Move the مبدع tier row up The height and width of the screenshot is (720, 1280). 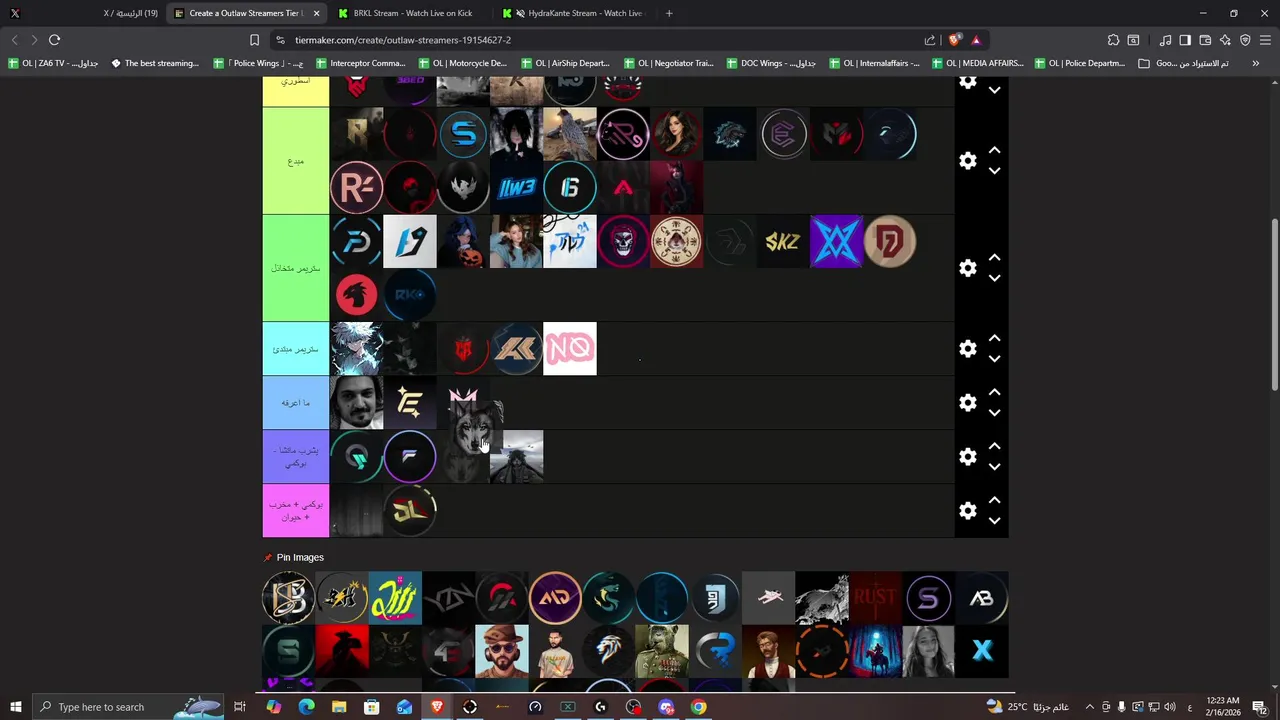pos(994,150)
